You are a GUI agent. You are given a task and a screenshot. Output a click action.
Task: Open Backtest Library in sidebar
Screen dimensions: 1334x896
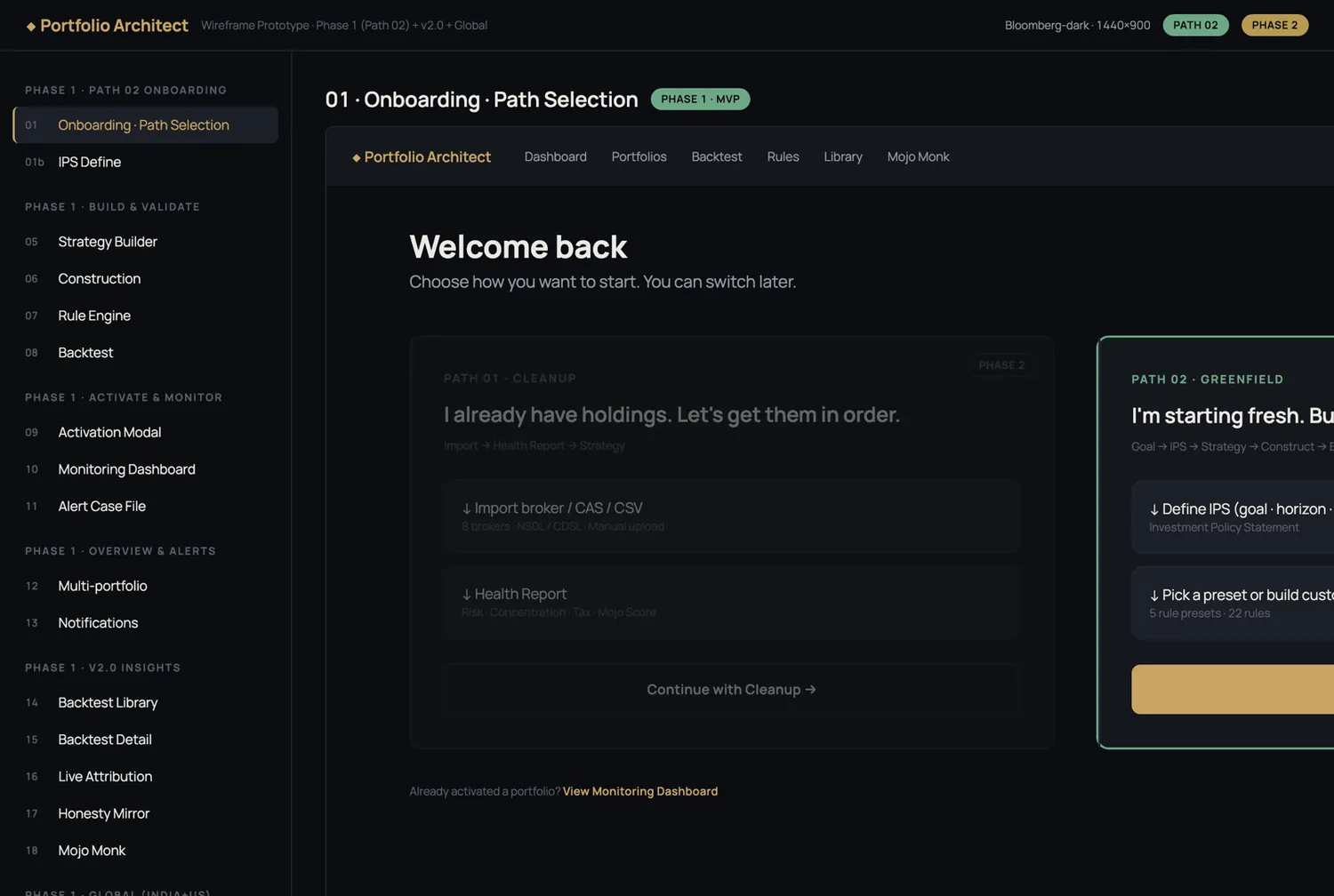click(146, 702)
